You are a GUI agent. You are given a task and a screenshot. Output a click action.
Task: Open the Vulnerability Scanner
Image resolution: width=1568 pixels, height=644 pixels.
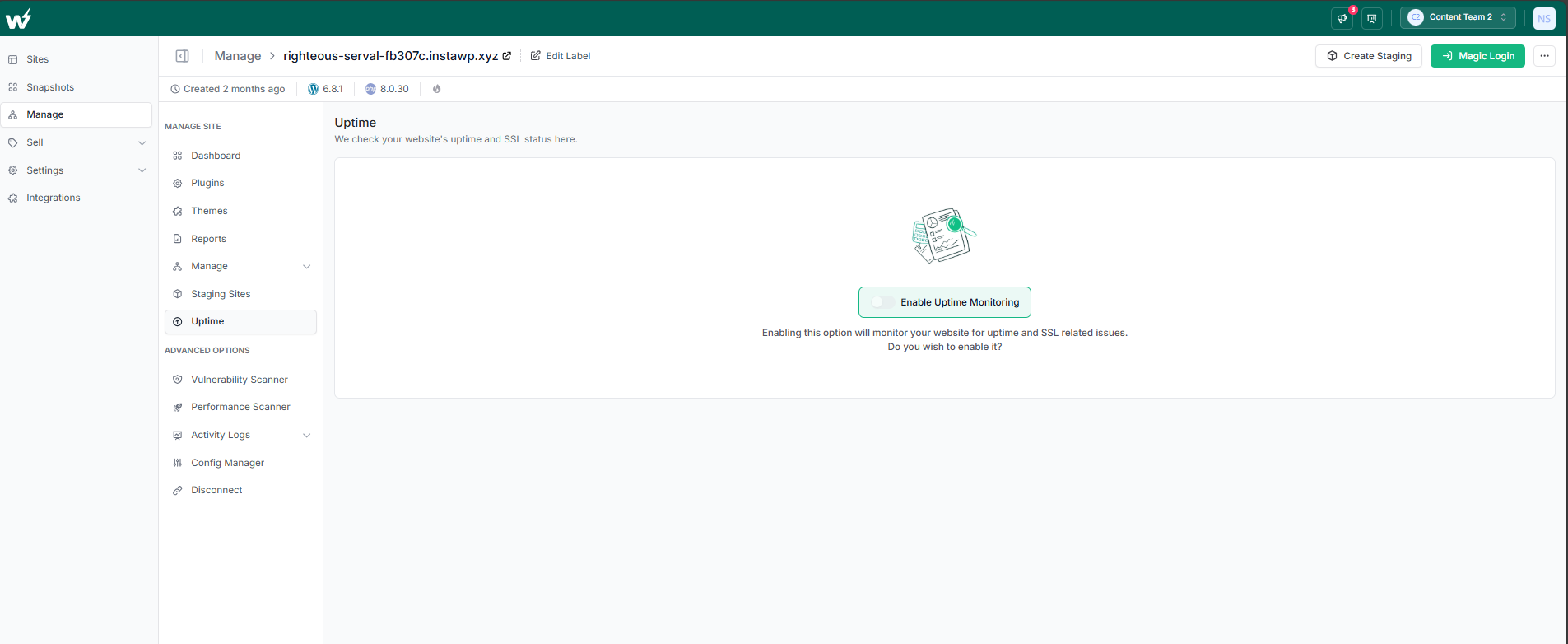point(240,380)
